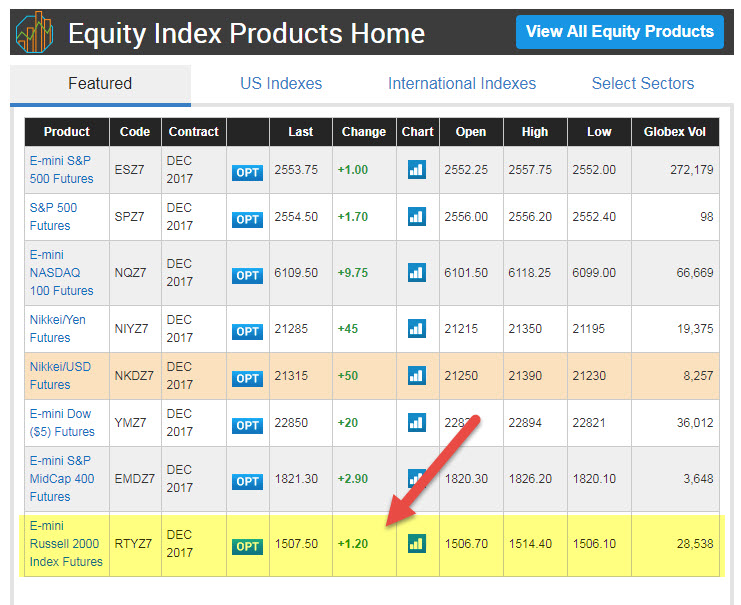
Task: Click open value 1506.70
Action: (466, 544)
